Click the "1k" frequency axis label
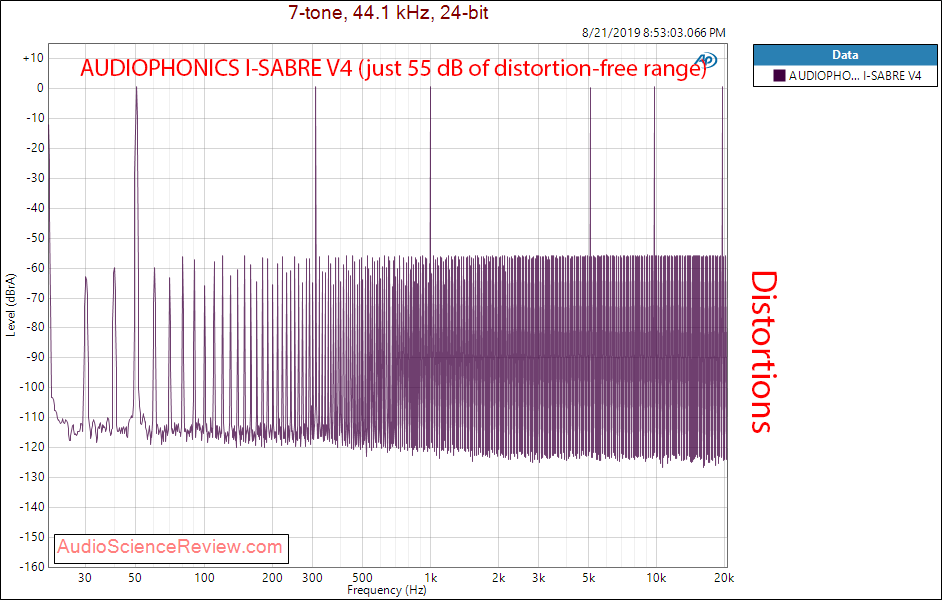The image size is (942, 600). 430,578
